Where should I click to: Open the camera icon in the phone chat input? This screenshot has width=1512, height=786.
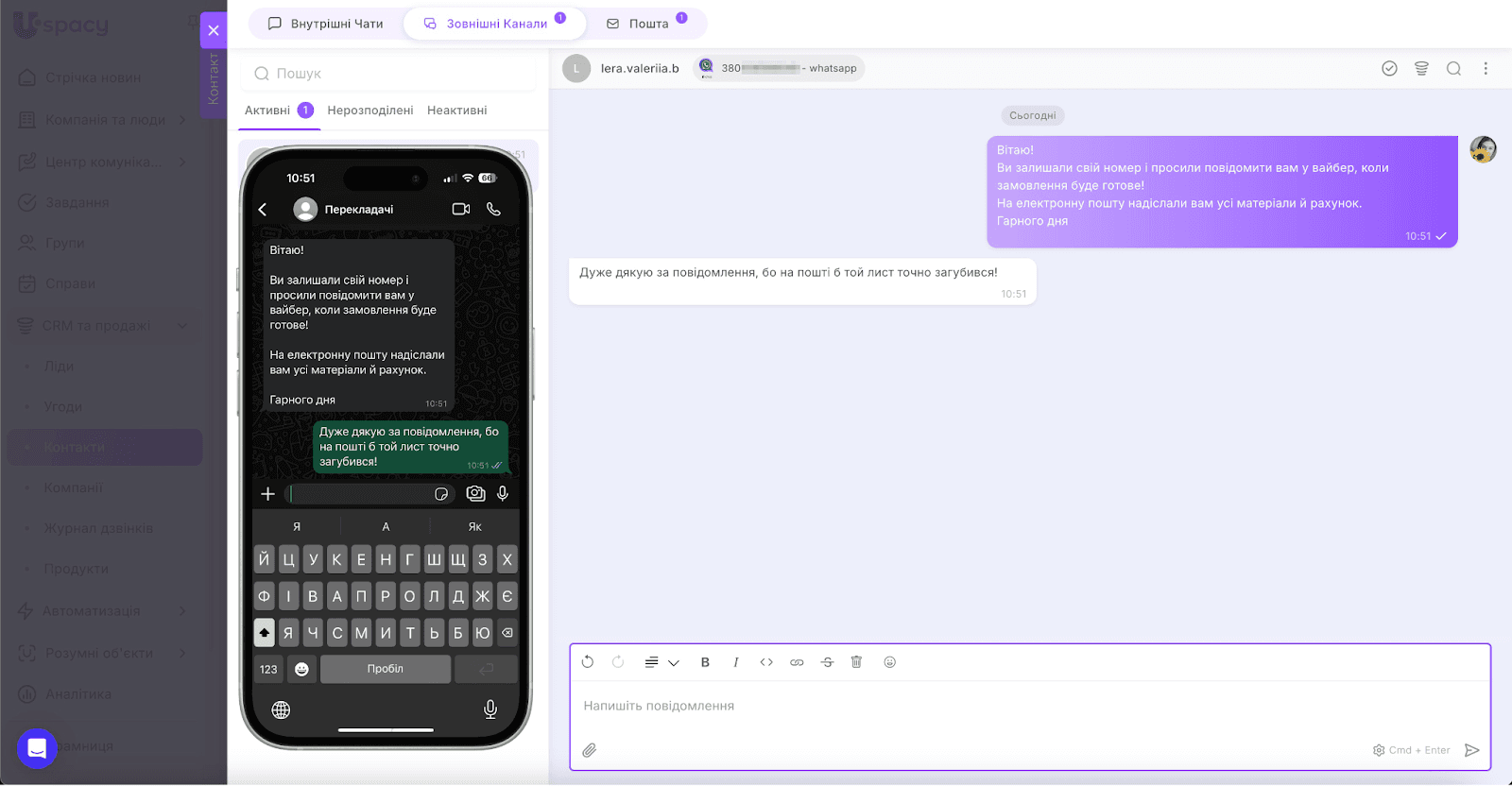tap(475, 493)
